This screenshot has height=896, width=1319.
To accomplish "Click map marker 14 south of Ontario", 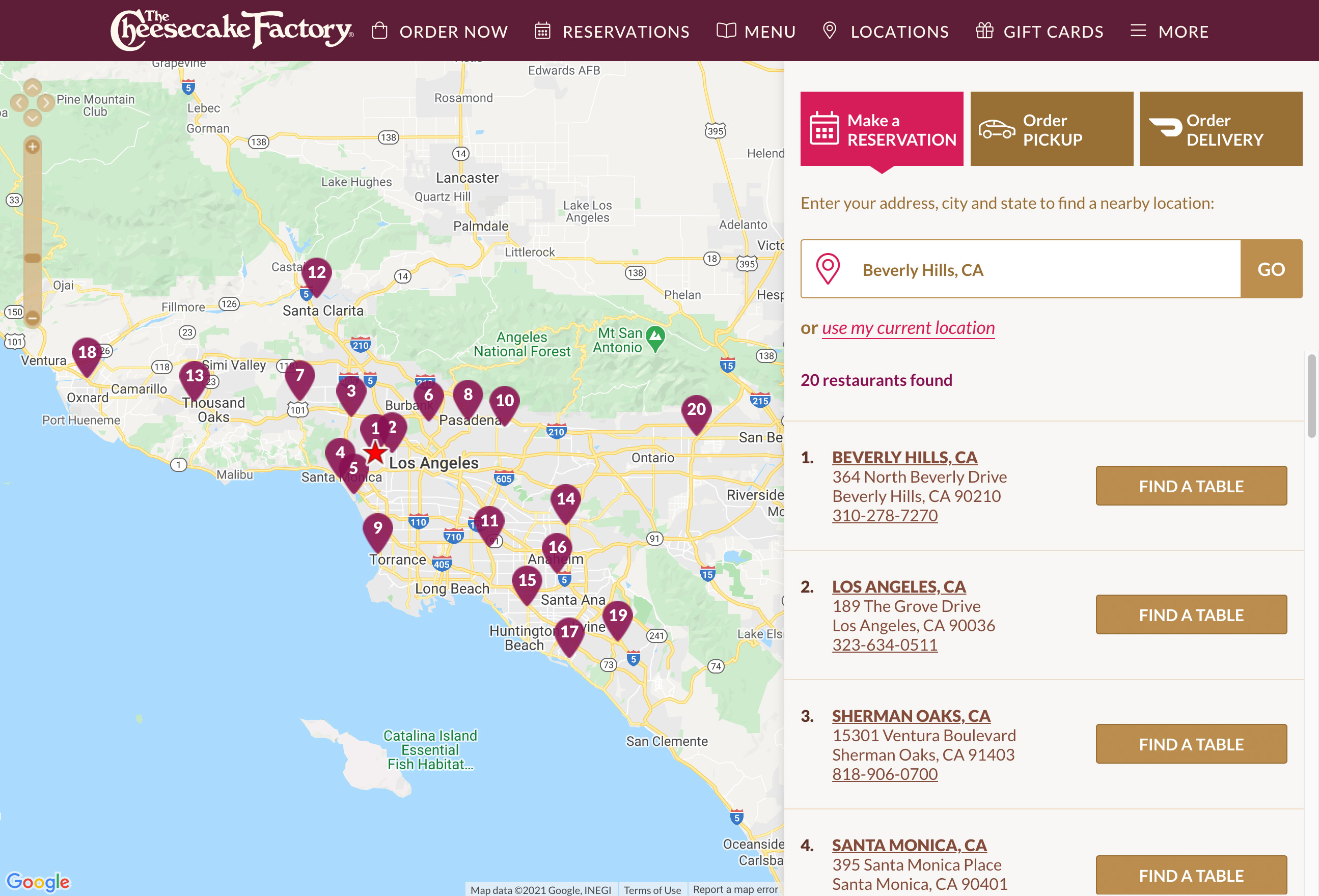I will point(566,501).
